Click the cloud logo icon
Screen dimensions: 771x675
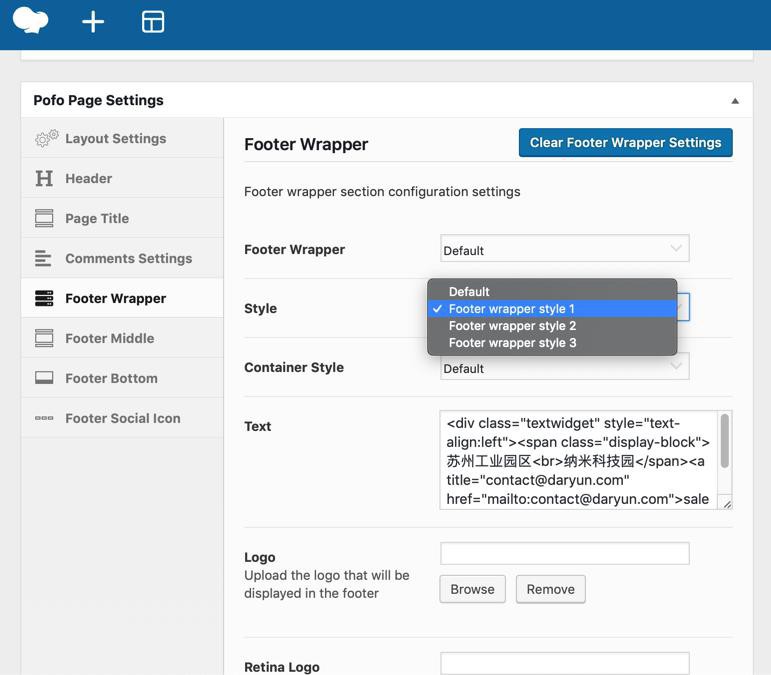pyautogui.click(x=30, y=20)
